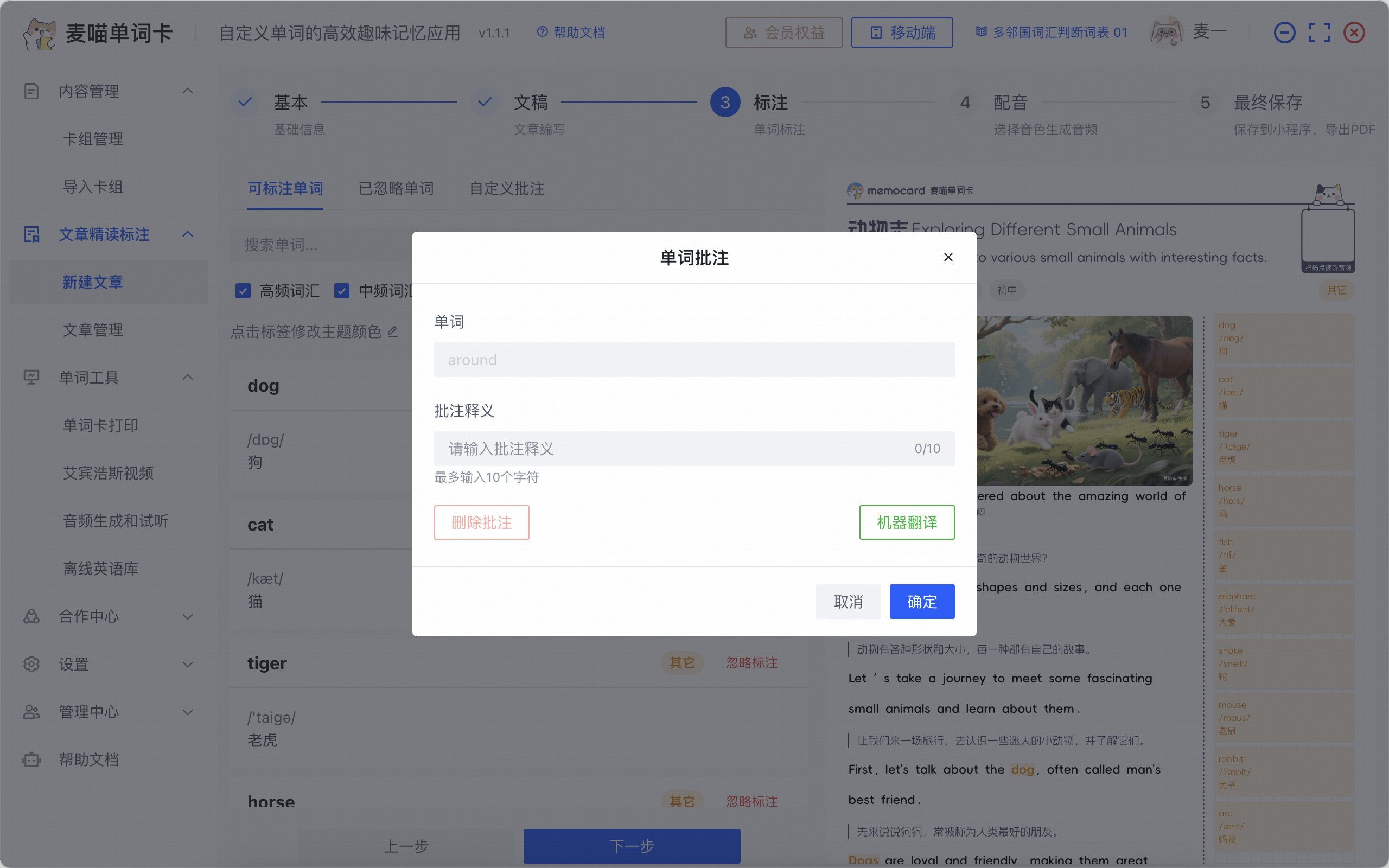Click the user avatar cat icon
This screenshot has height=868, width=1389.
coord(1167,33)
